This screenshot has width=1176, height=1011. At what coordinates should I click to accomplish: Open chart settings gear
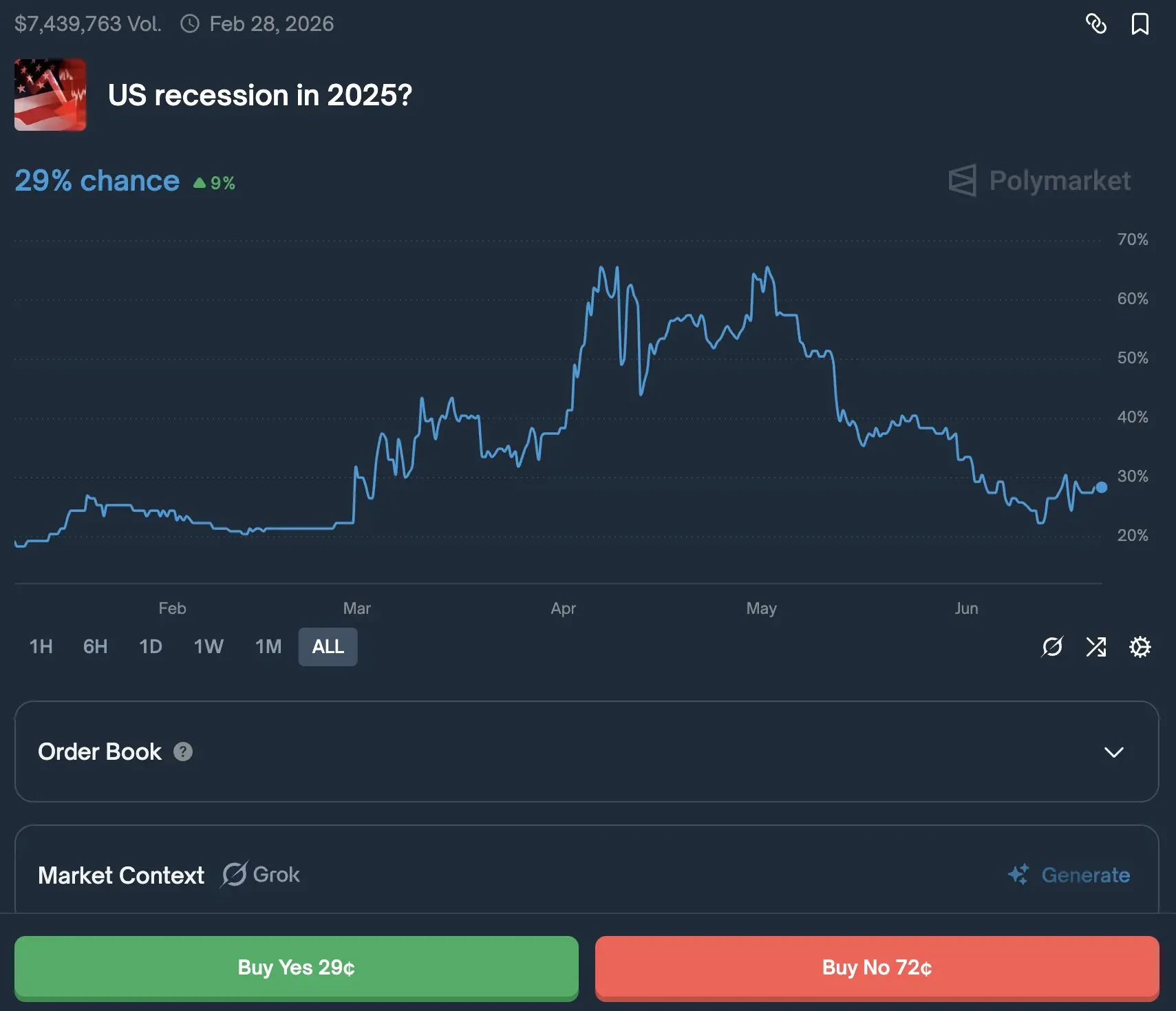tap(1140, 647)
